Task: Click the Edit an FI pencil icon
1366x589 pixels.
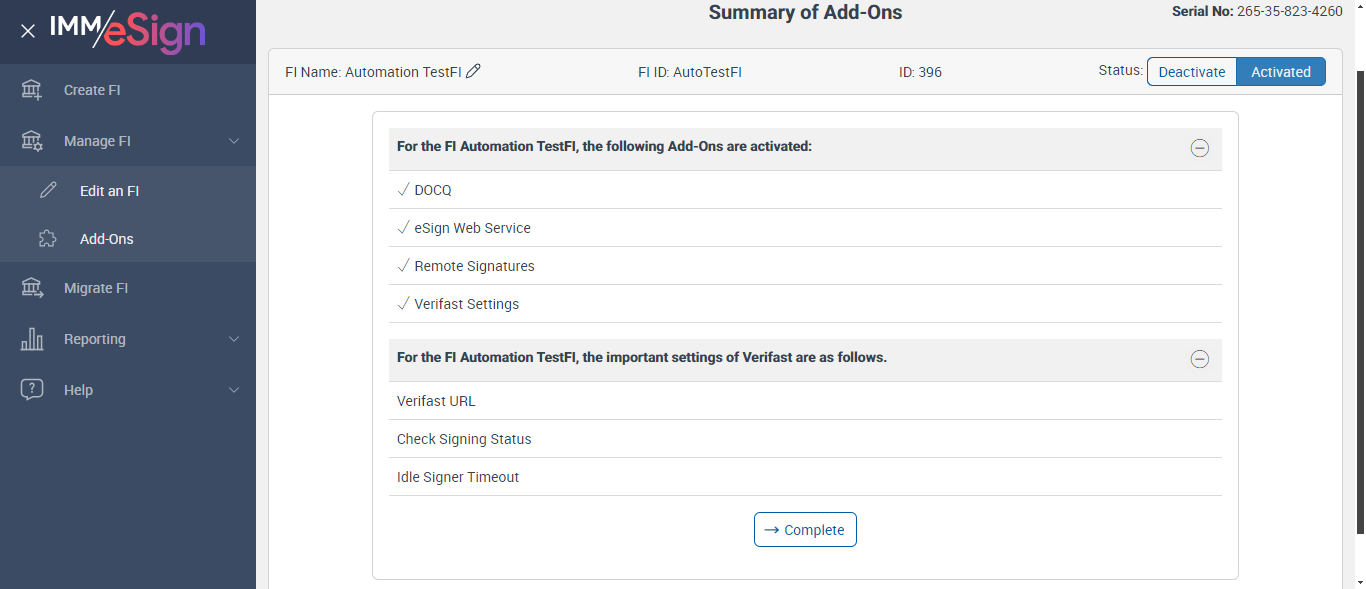Action: [48, 191]
